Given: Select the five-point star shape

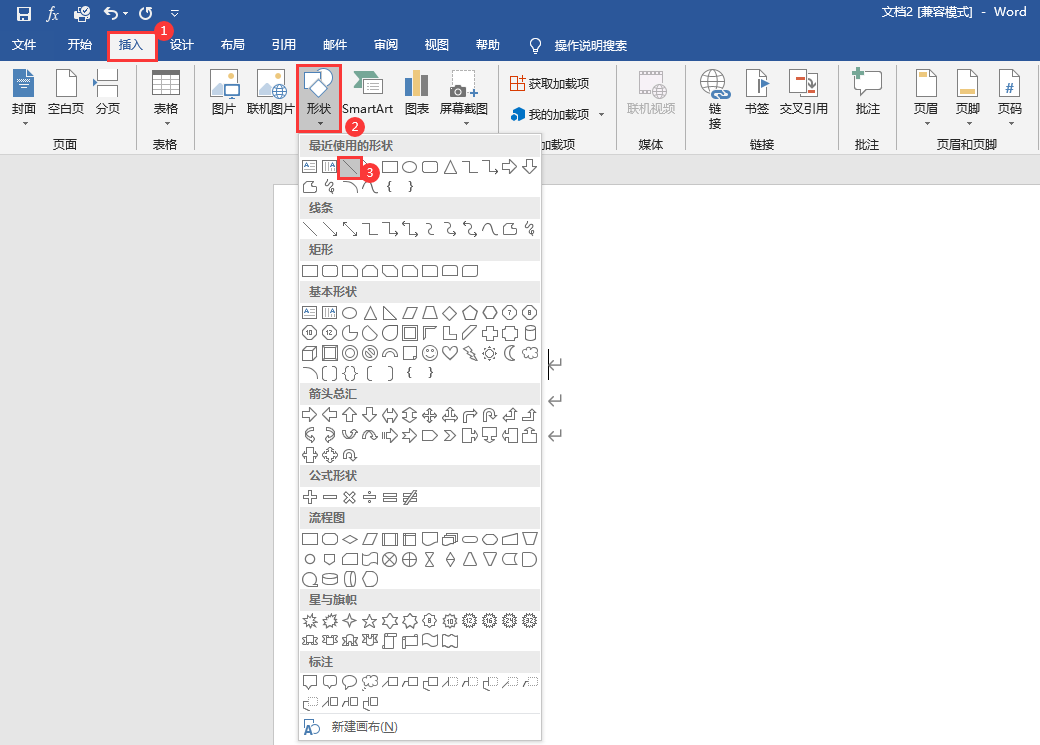Looking at the screenshot, I should (x=370, y=621).
